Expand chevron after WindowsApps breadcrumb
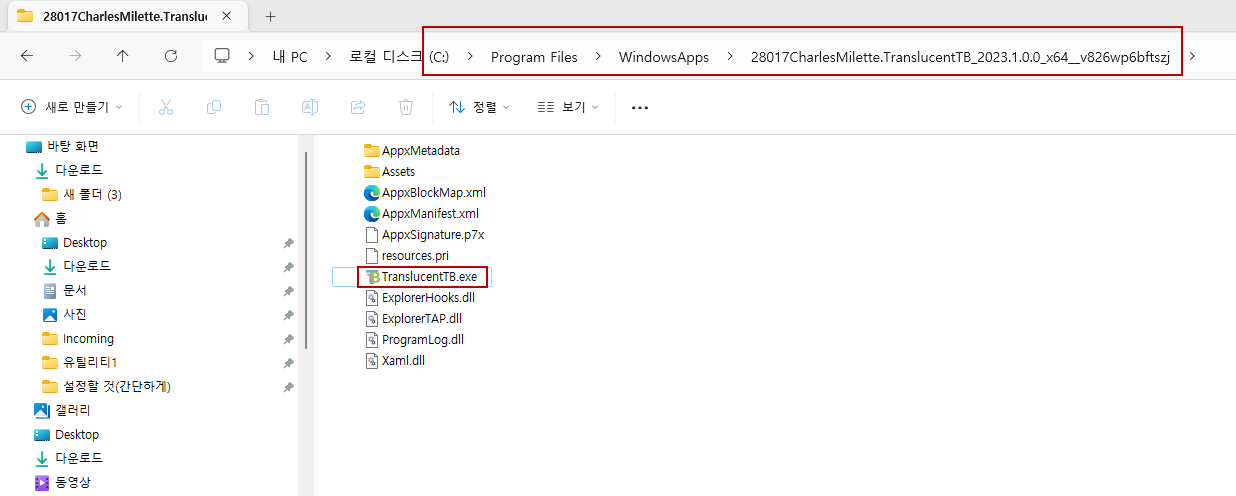1236x496 pixels. (730, 56)
